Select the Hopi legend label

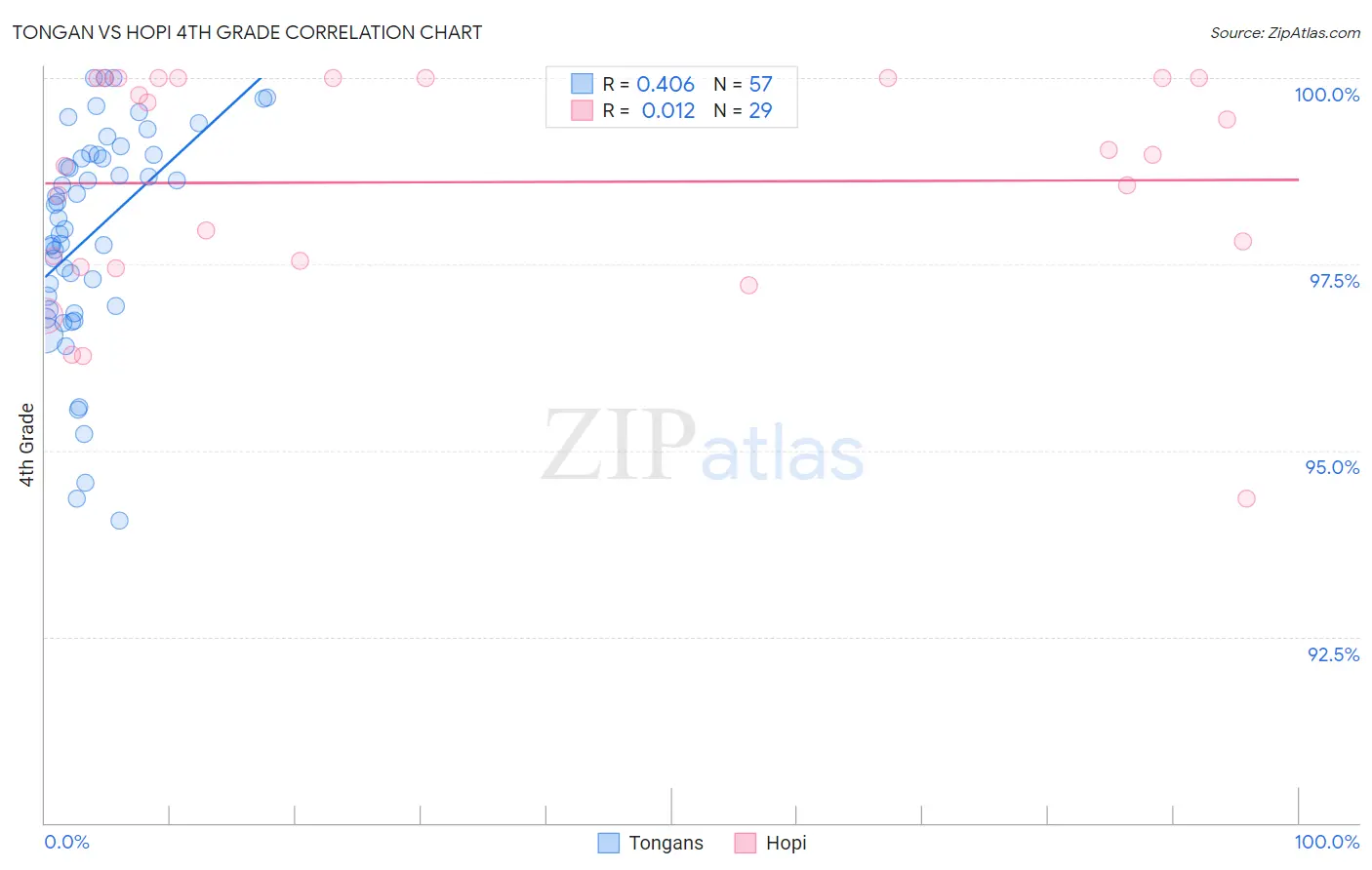pos(787,843)
